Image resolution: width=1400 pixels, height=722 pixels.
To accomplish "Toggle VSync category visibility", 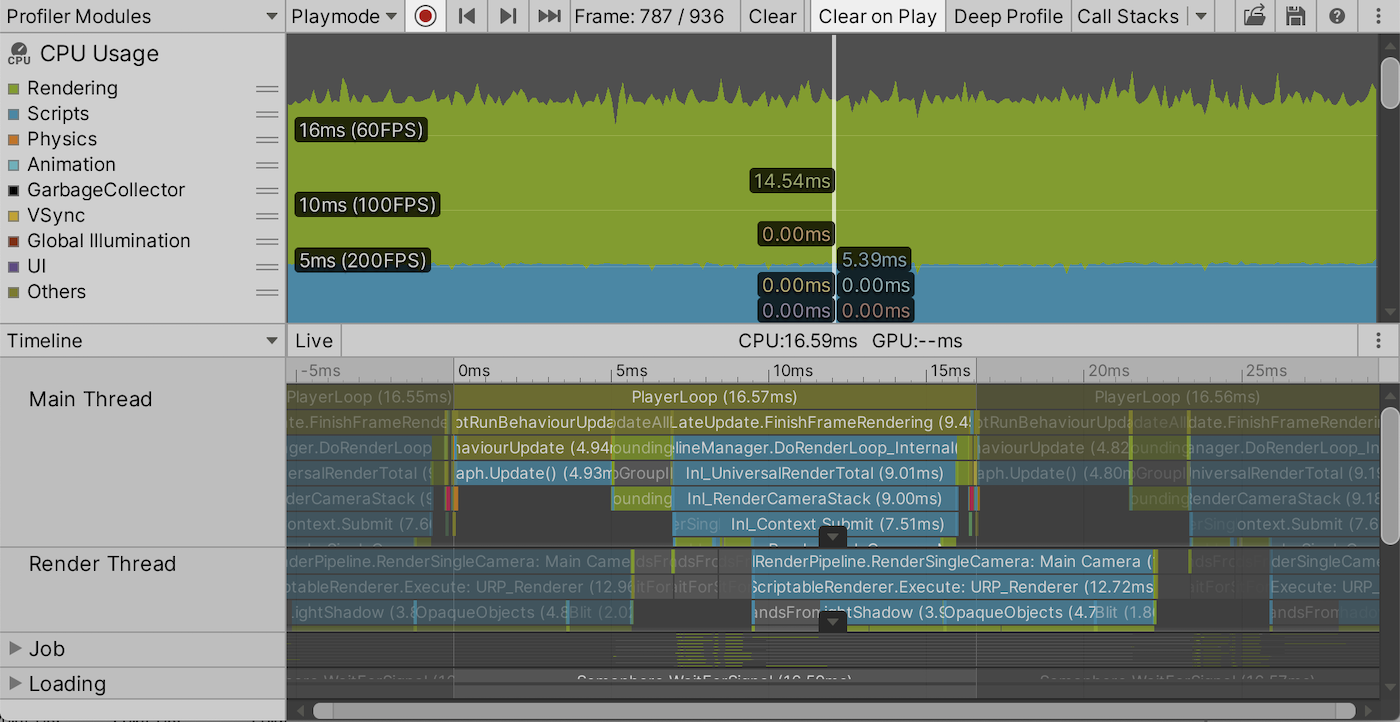I will coord(13,216).
